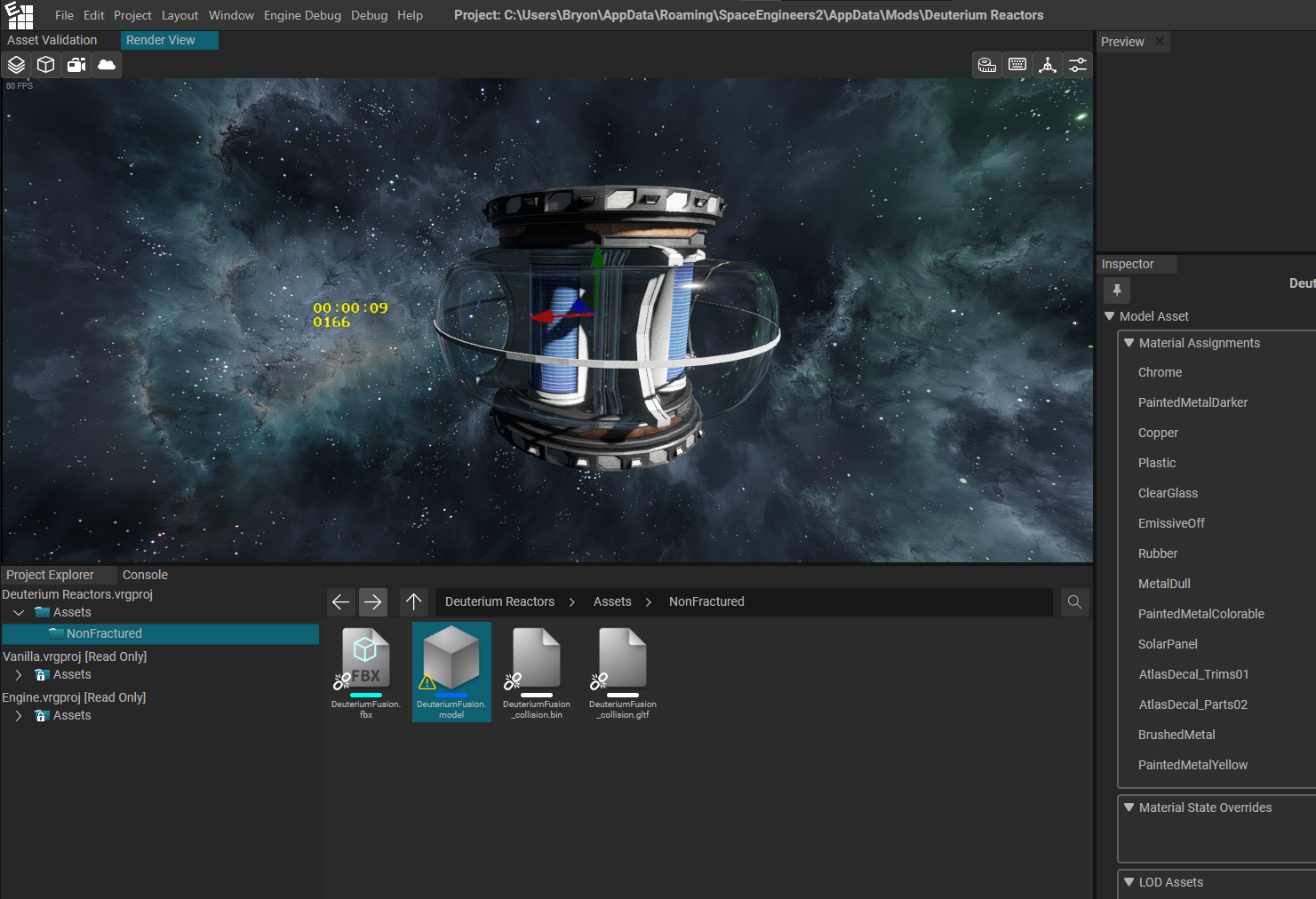Click the keyboard icon in viewport toolbar
The height and width of the screenshot is (899, 1316).
coord(1017,65)
